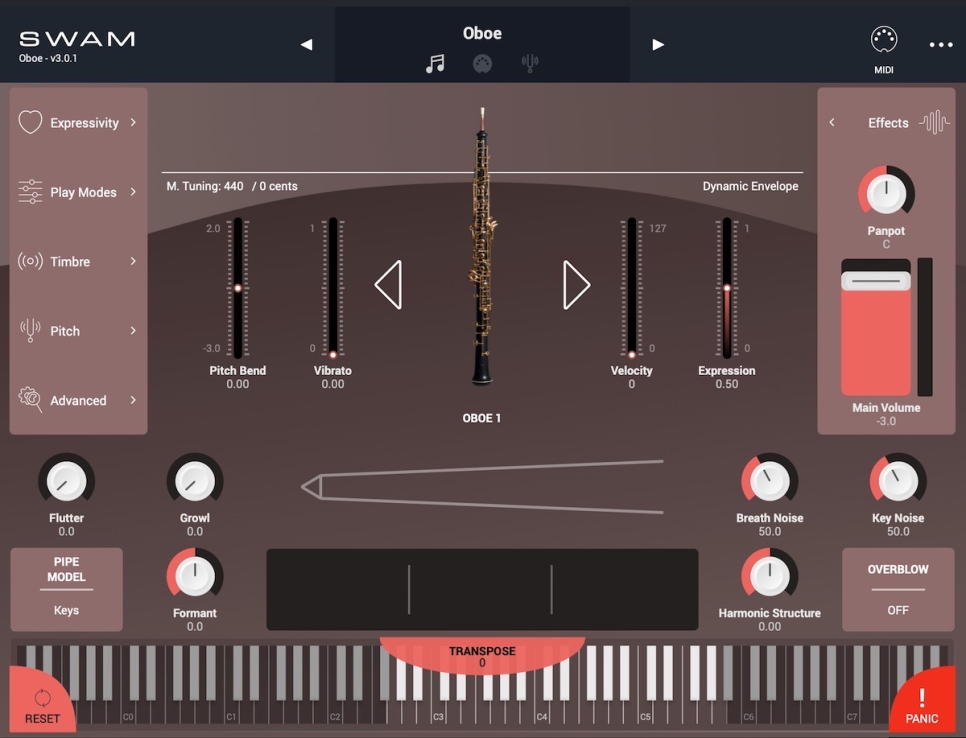This screenshot has width=966, height=738.
Task: Click the Breath Noise knob
Action: (x=769, y=481)
